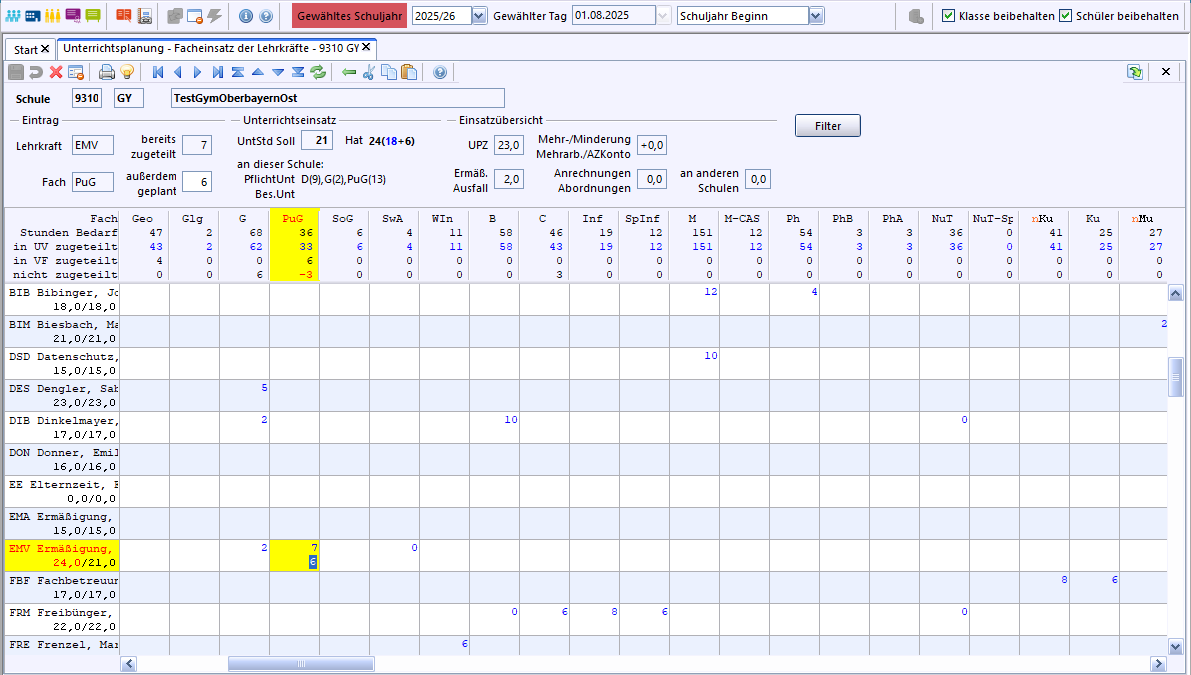Screen dimensions: 1191x675
Task: Select the DIB Dinkelmayer row
Action: [x=62, y=427]
